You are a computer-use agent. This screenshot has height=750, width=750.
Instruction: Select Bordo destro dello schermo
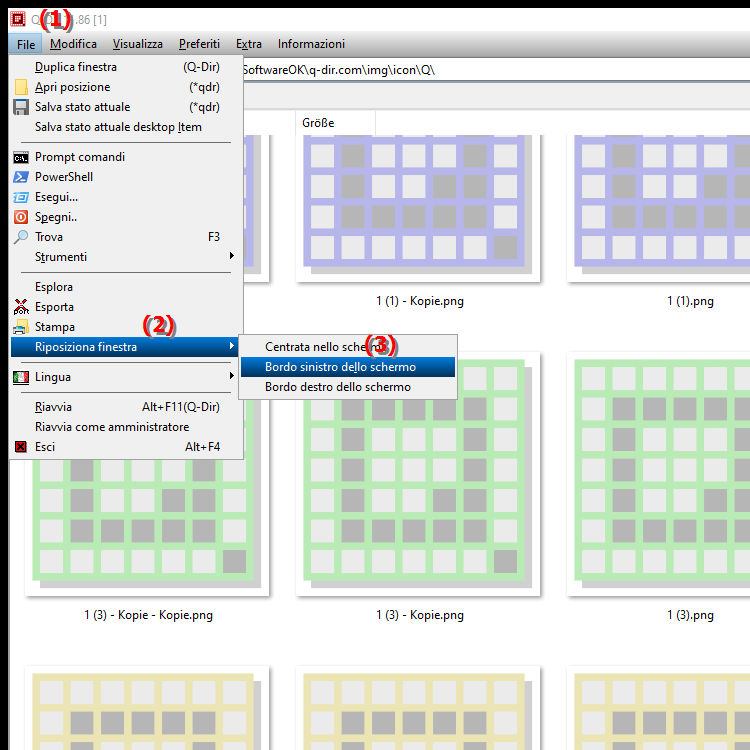(348, 387)
